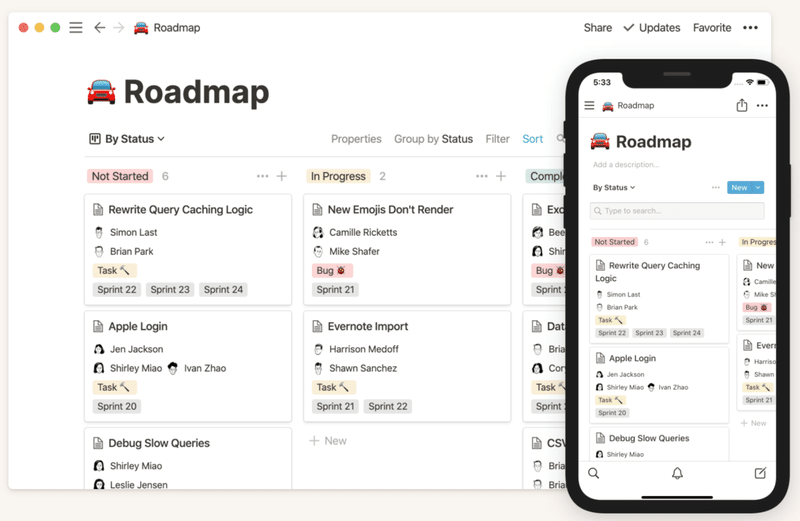
Task: Open Not Started column options on desktop
Action: [262, 176]
